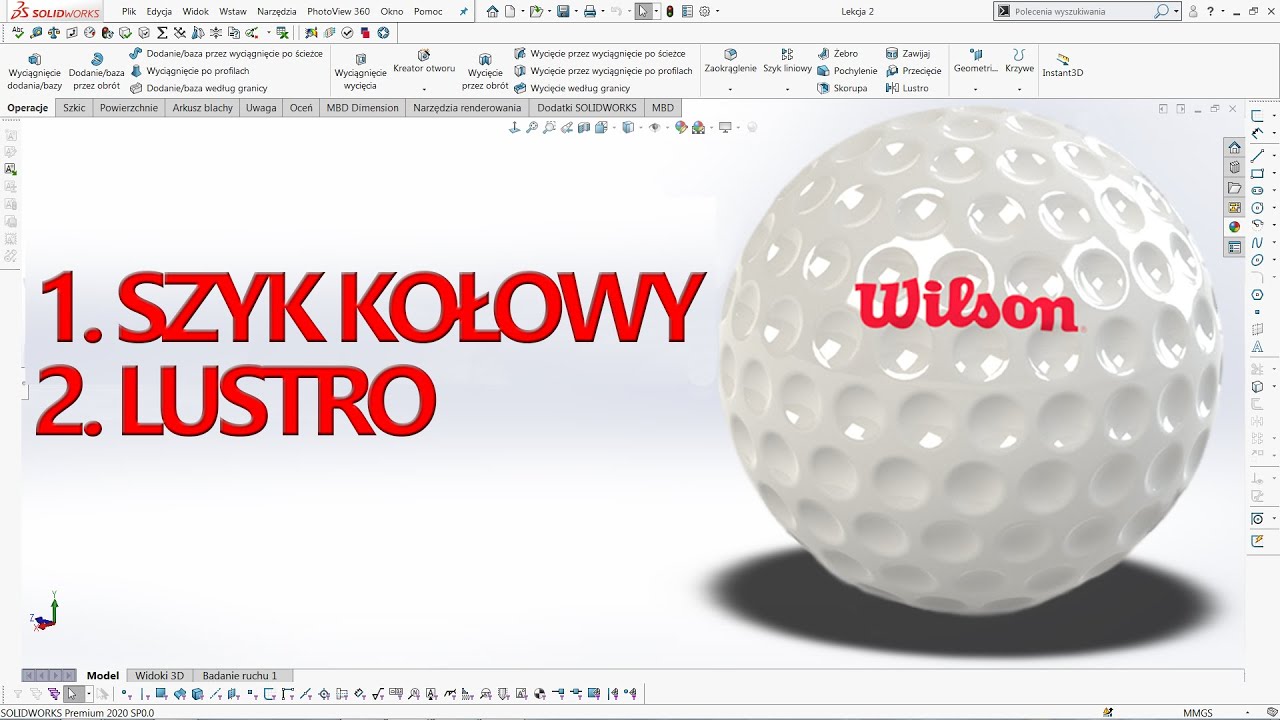Open the Badanie ruchu 1 tab
Screen dimensions: 1280x720
click(240, 675)
